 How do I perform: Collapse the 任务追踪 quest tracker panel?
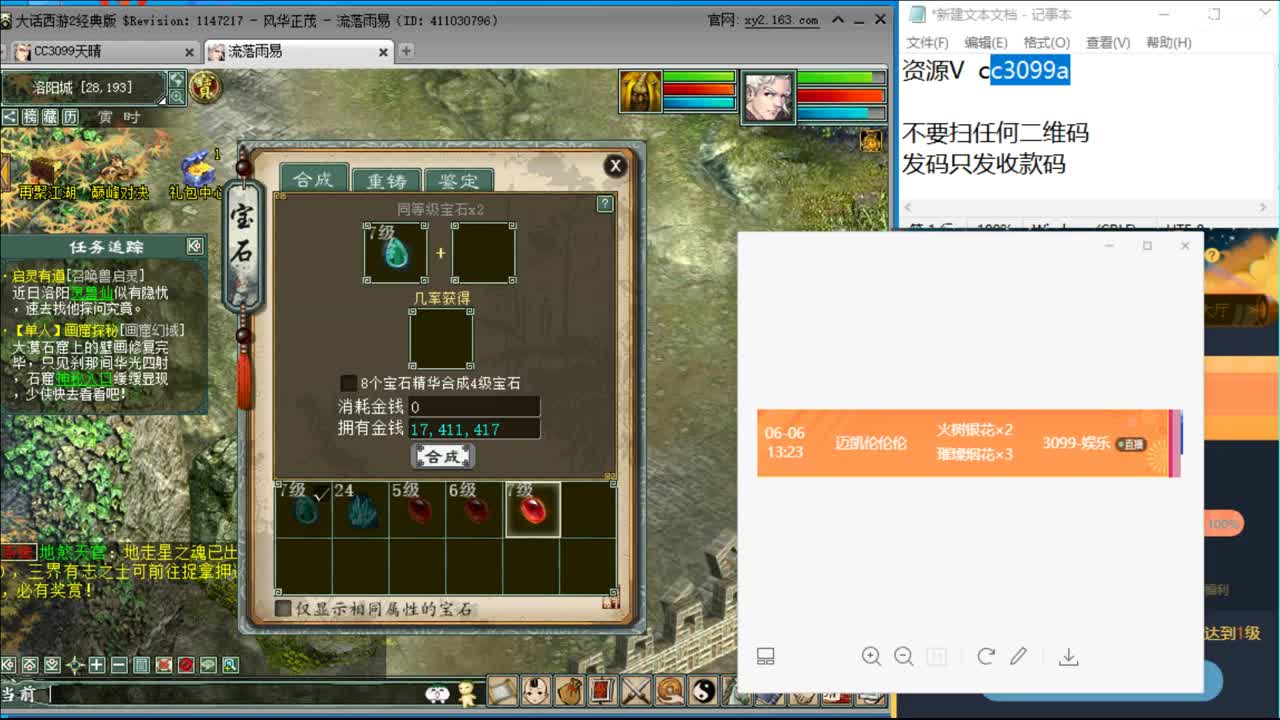click(x=195, y=246)
